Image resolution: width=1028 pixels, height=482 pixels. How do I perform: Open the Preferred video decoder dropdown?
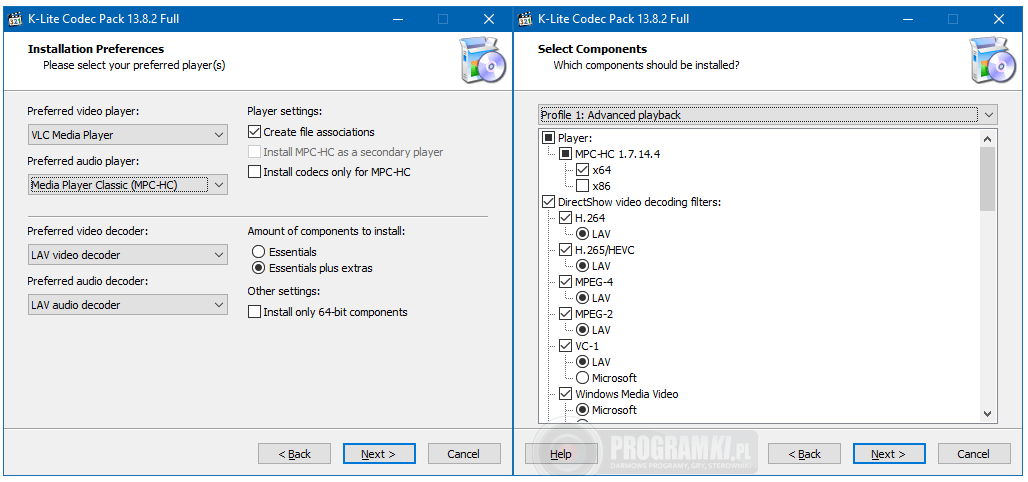click(x=128, y=255)
